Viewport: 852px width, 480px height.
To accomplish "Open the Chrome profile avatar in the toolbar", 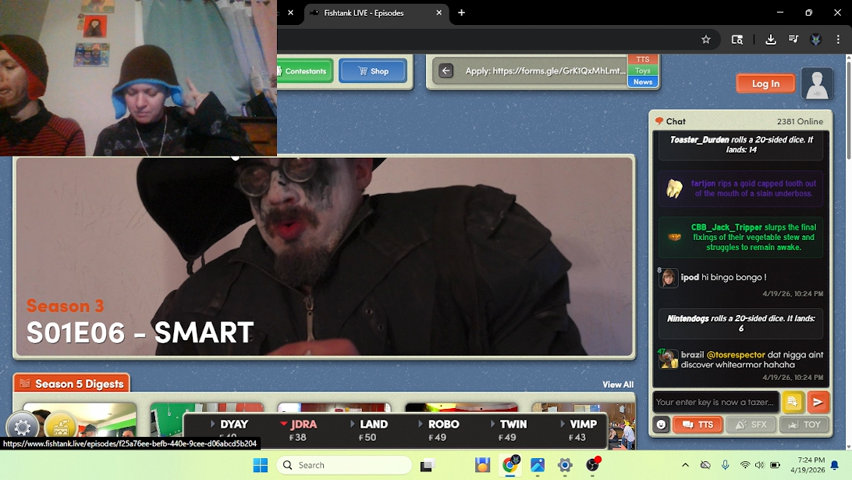I will 816,39.
